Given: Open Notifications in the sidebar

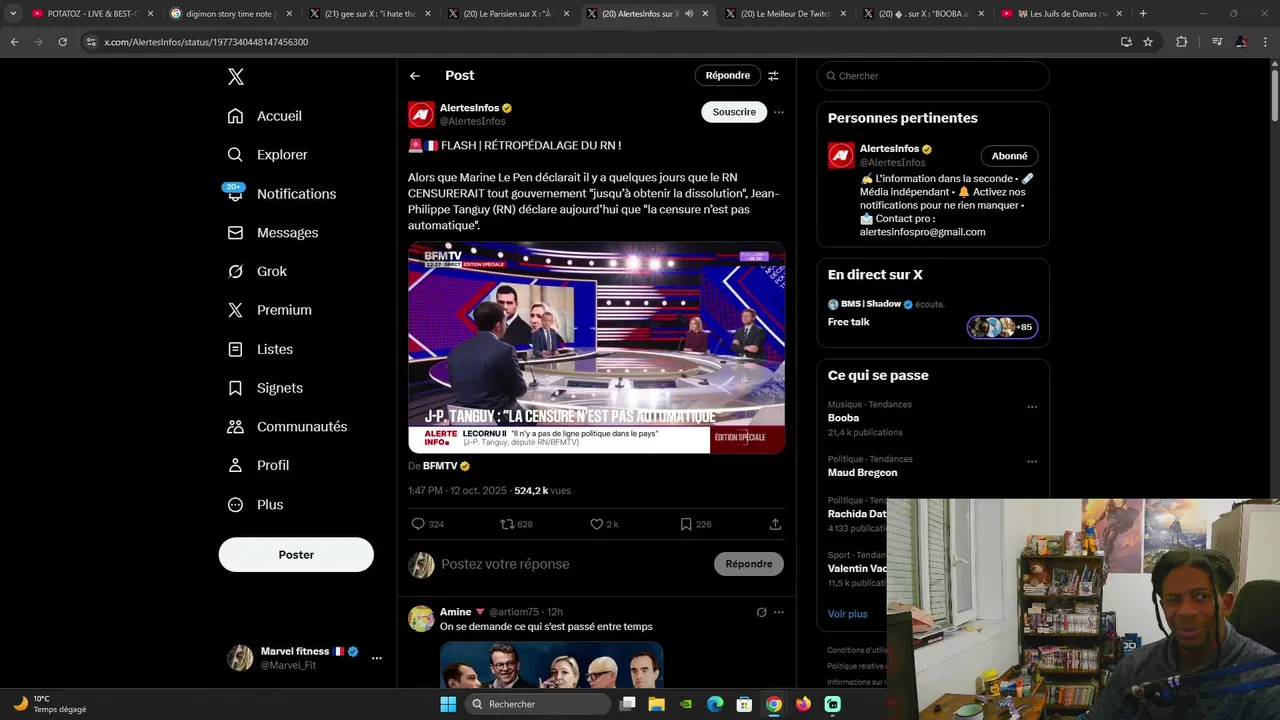Looking at the screenshot, I should tap(282, 194).
